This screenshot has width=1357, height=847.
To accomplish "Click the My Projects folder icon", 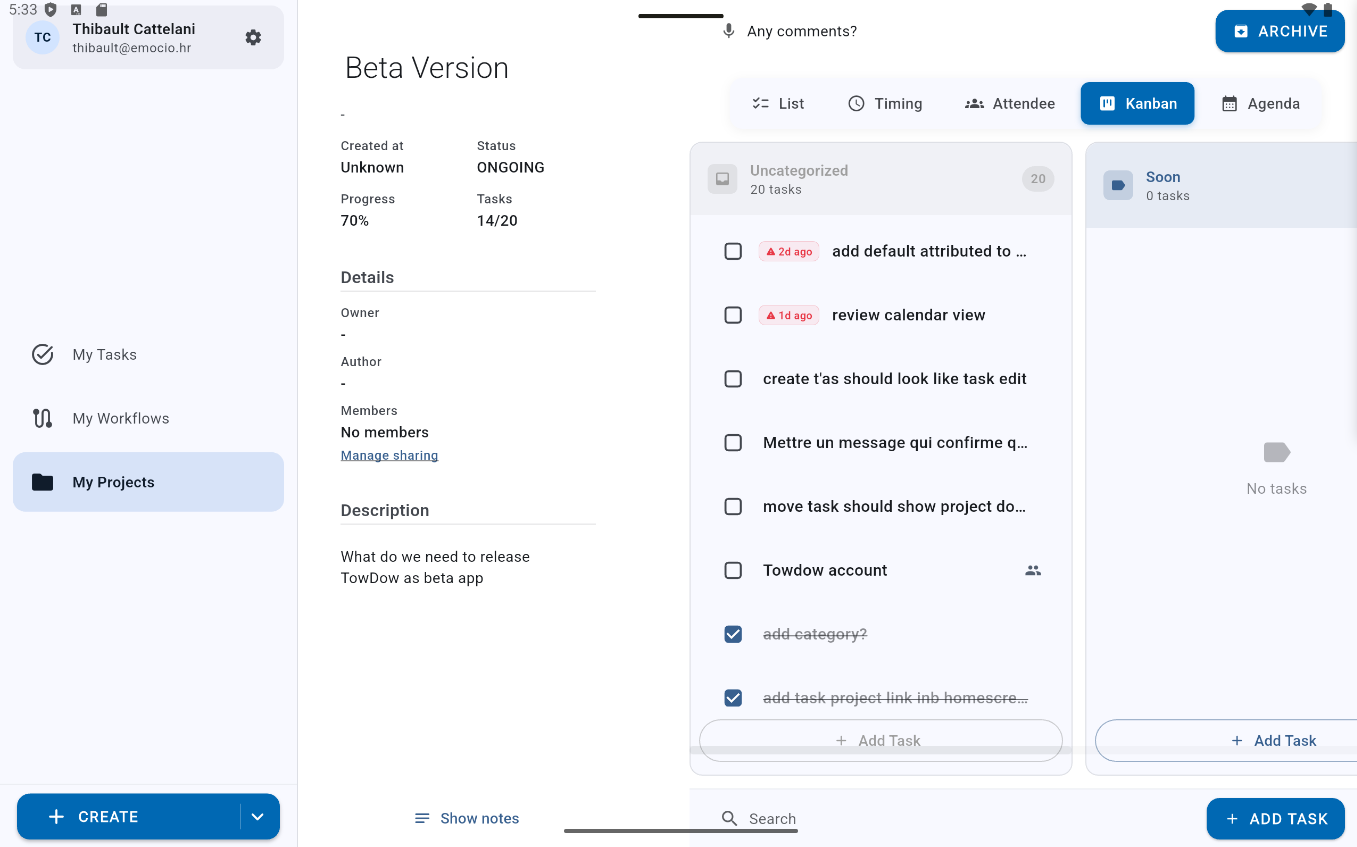I will tap(42, 481).
